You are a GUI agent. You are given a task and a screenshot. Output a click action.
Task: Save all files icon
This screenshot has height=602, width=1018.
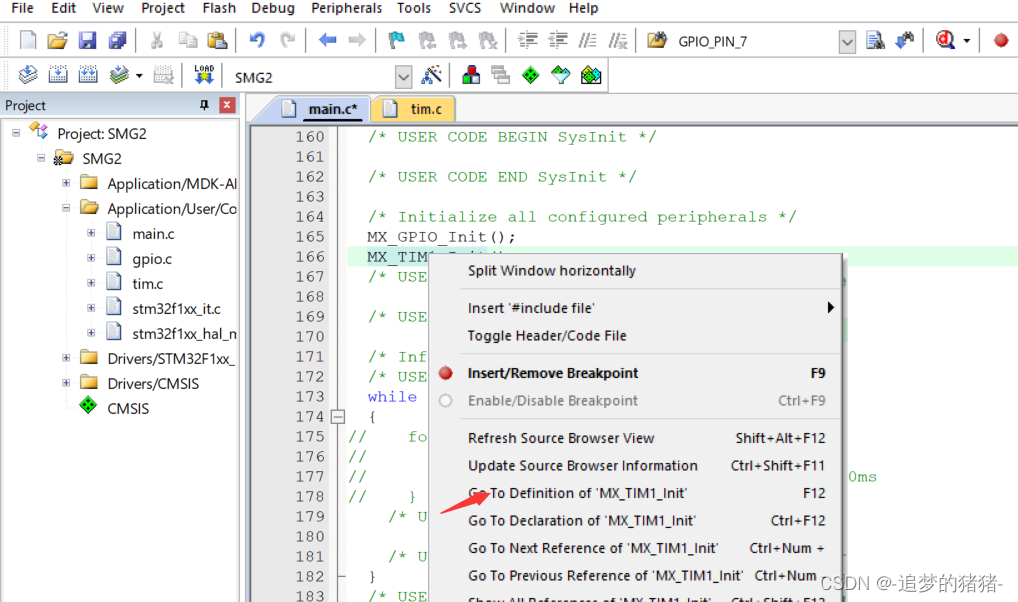(x=118, y=40)
